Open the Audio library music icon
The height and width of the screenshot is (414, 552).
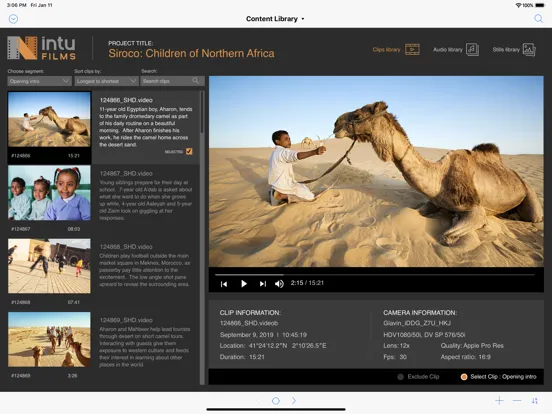(x=472, y=49)
